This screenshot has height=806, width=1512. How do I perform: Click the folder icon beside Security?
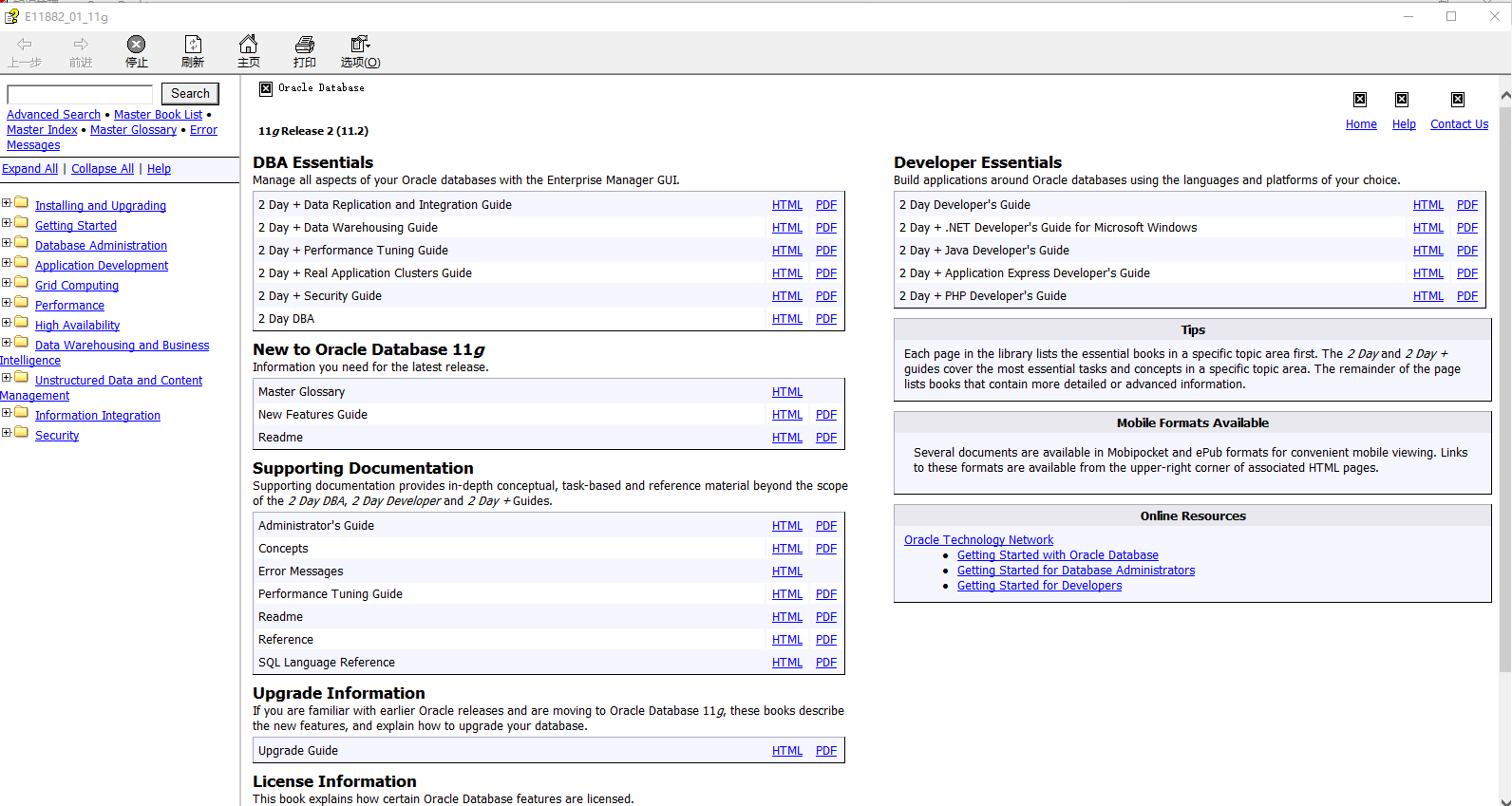21,433
